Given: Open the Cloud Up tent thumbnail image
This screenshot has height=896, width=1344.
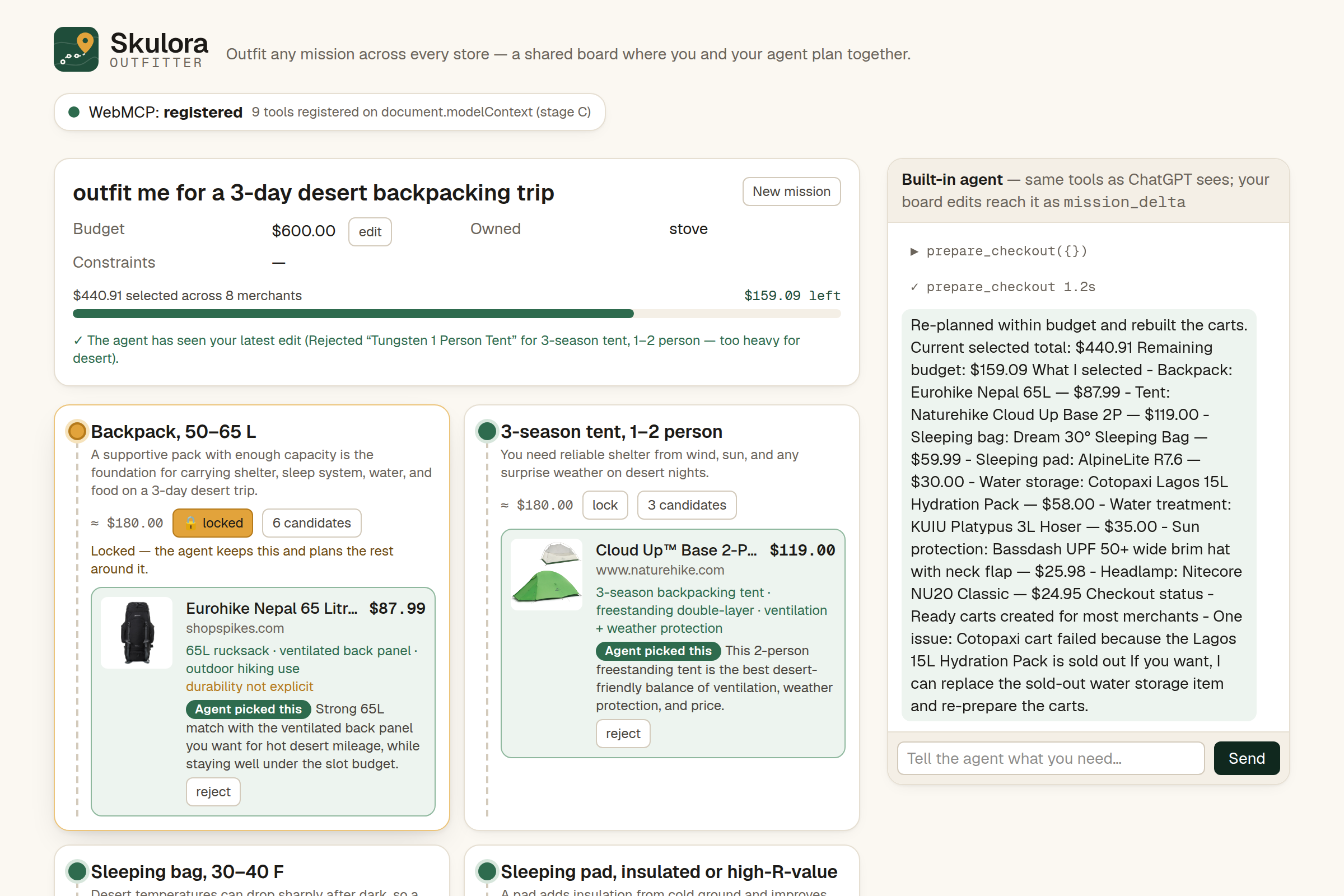Looking at the screenshot, I should tap(547, 575).
